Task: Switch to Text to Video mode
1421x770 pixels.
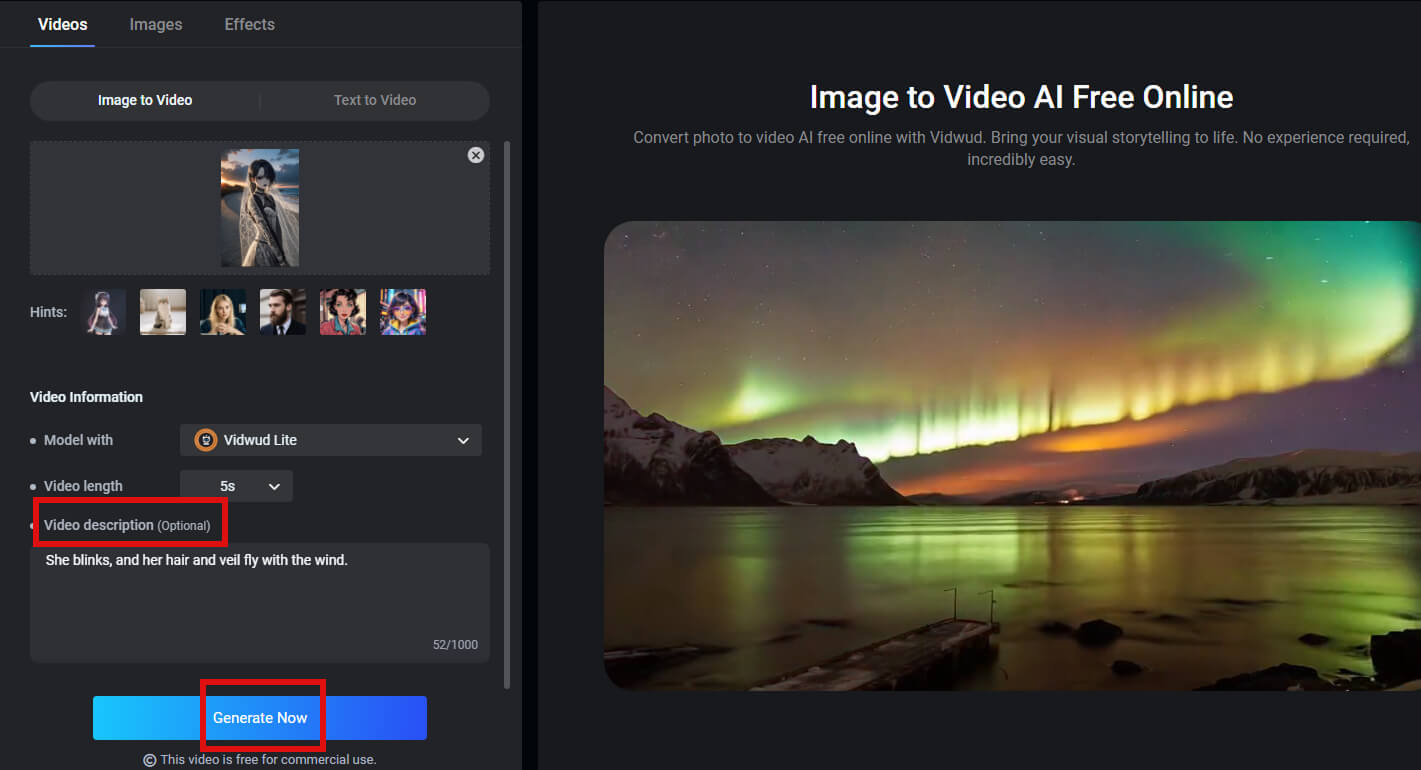Action: [374, 100]
